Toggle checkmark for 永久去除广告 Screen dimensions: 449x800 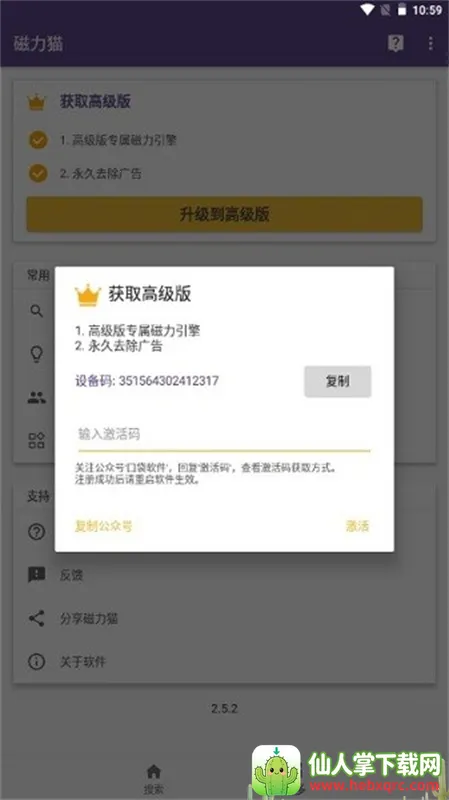(x=38, y=173)
